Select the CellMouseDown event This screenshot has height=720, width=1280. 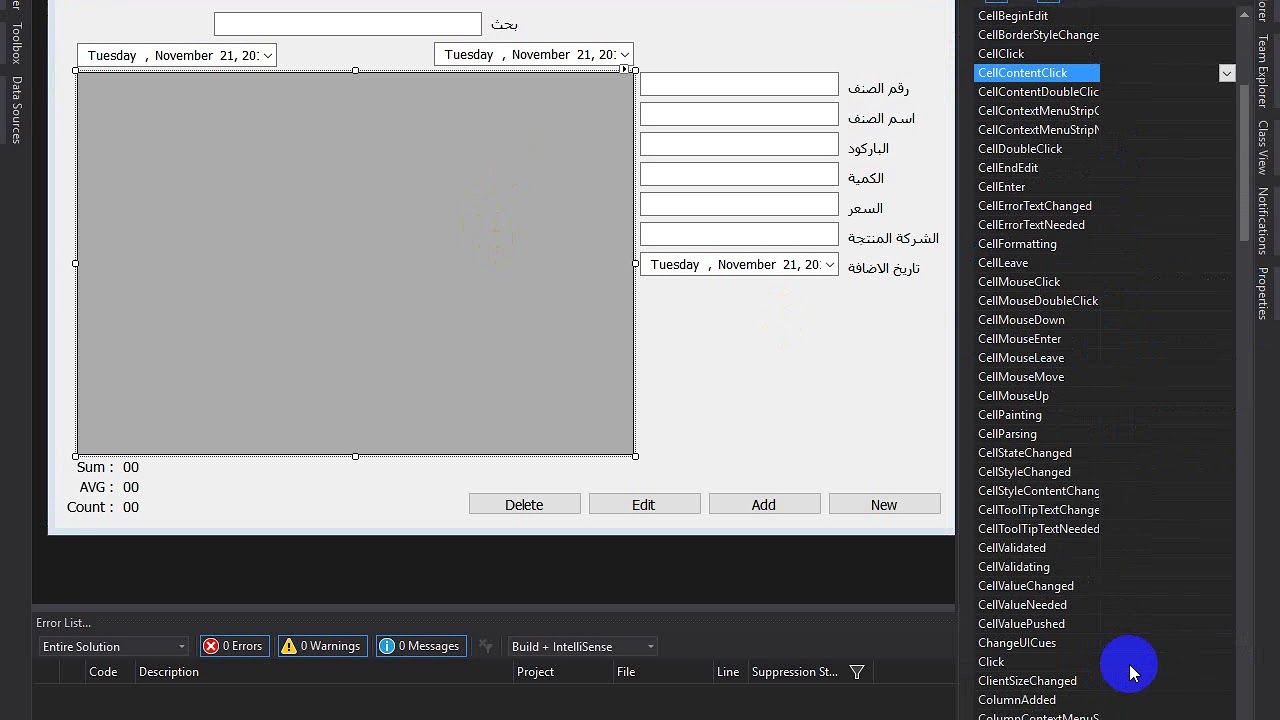coord(1021,320)
